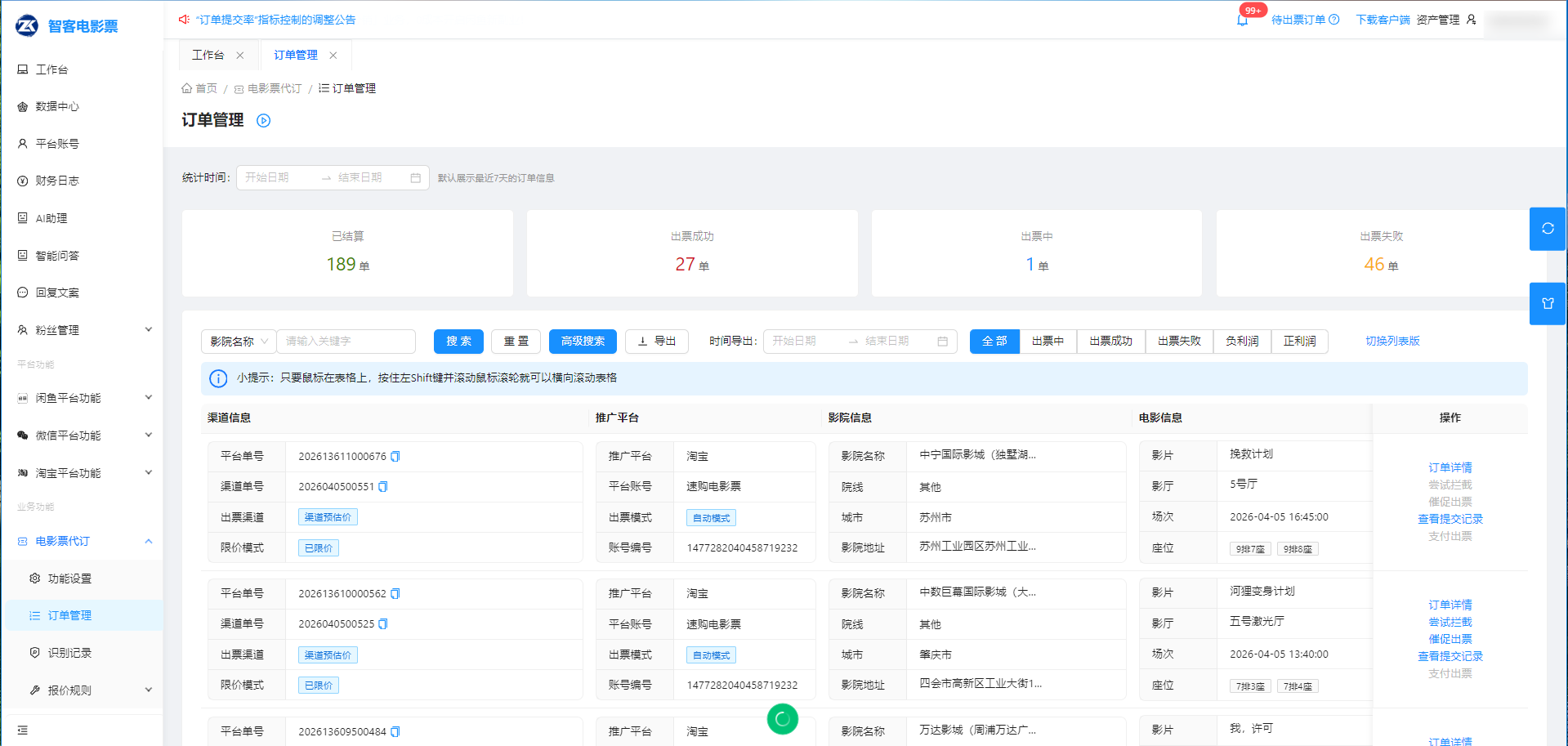This screenshot has height=746, width=1568.
Task: Collapse the sidebar via bottom menu icon
Action: (x=23, y=730)
